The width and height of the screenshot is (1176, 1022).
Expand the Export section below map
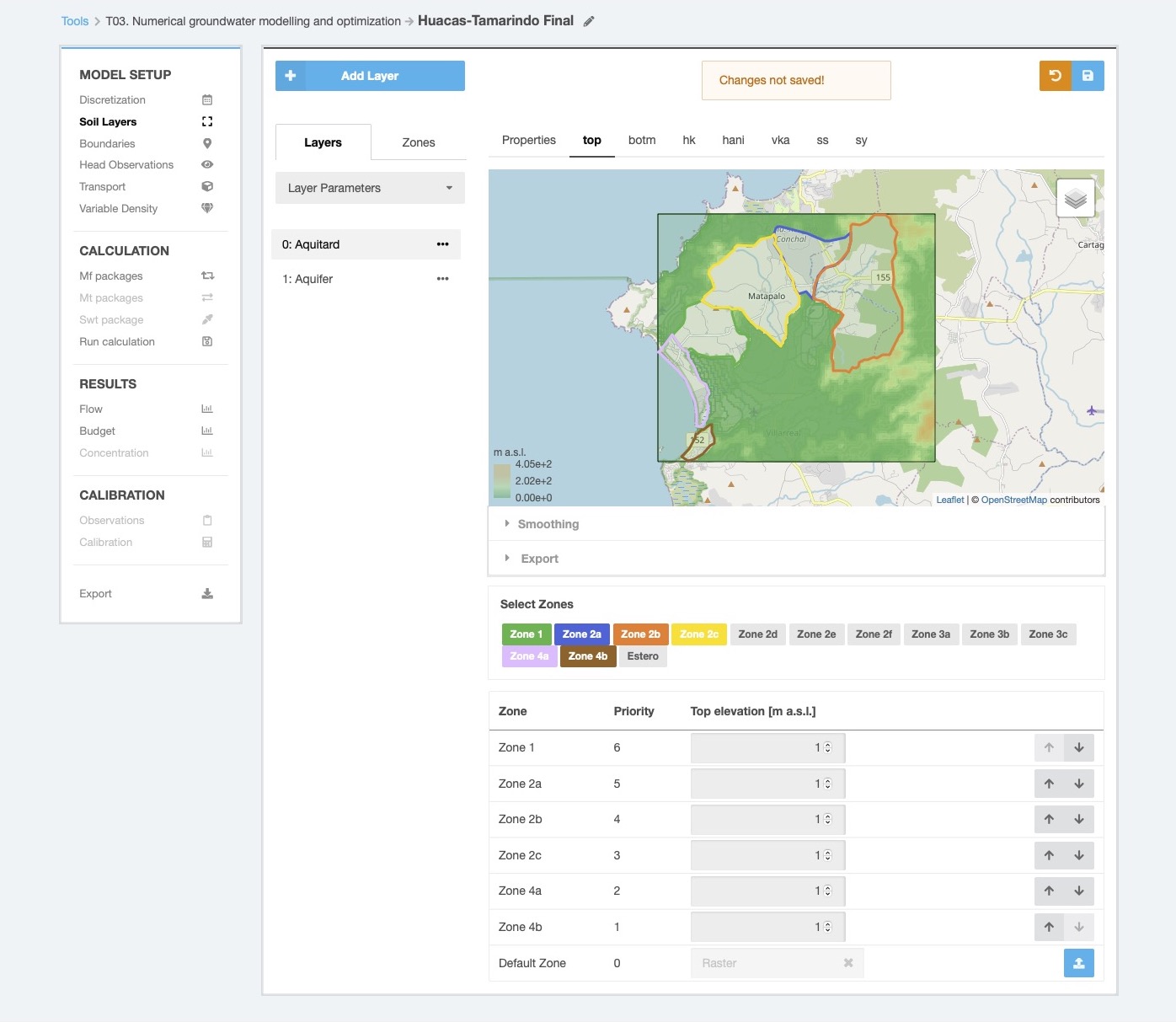coord(796,559)
